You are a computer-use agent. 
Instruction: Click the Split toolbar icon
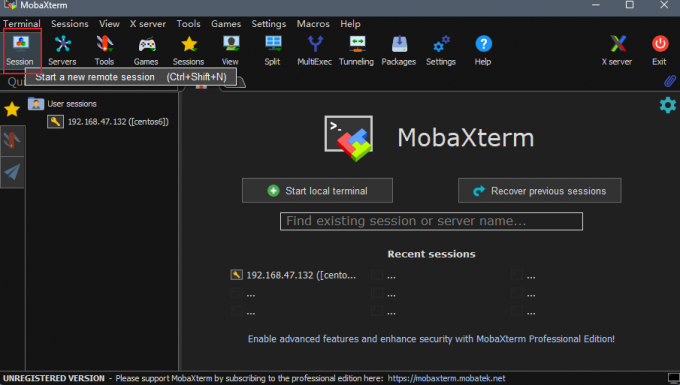pyautogui.click(x=272, y=50)
